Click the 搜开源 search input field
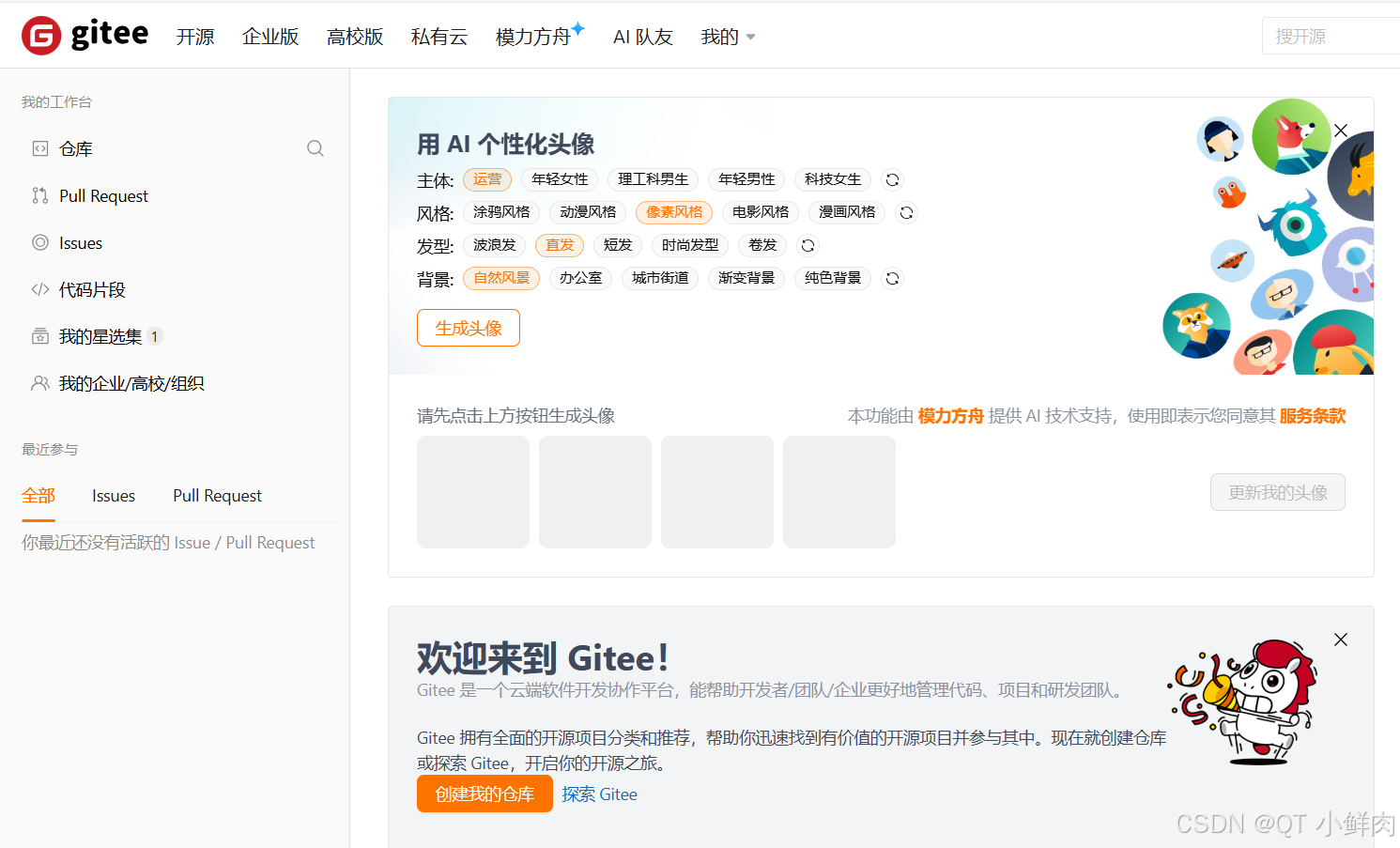 pos(1333,36)
